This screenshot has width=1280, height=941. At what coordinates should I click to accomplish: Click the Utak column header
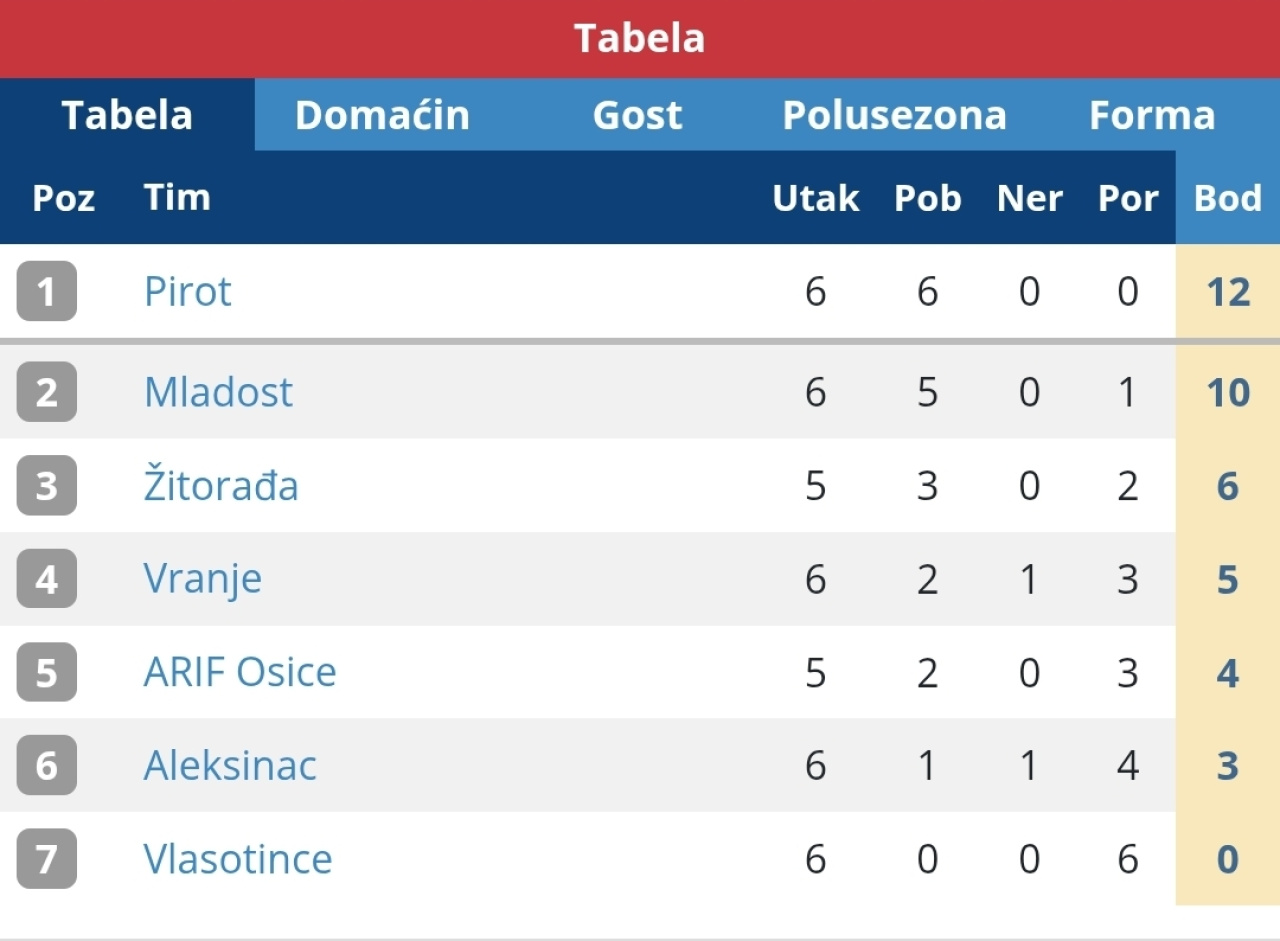coord(815,198)
